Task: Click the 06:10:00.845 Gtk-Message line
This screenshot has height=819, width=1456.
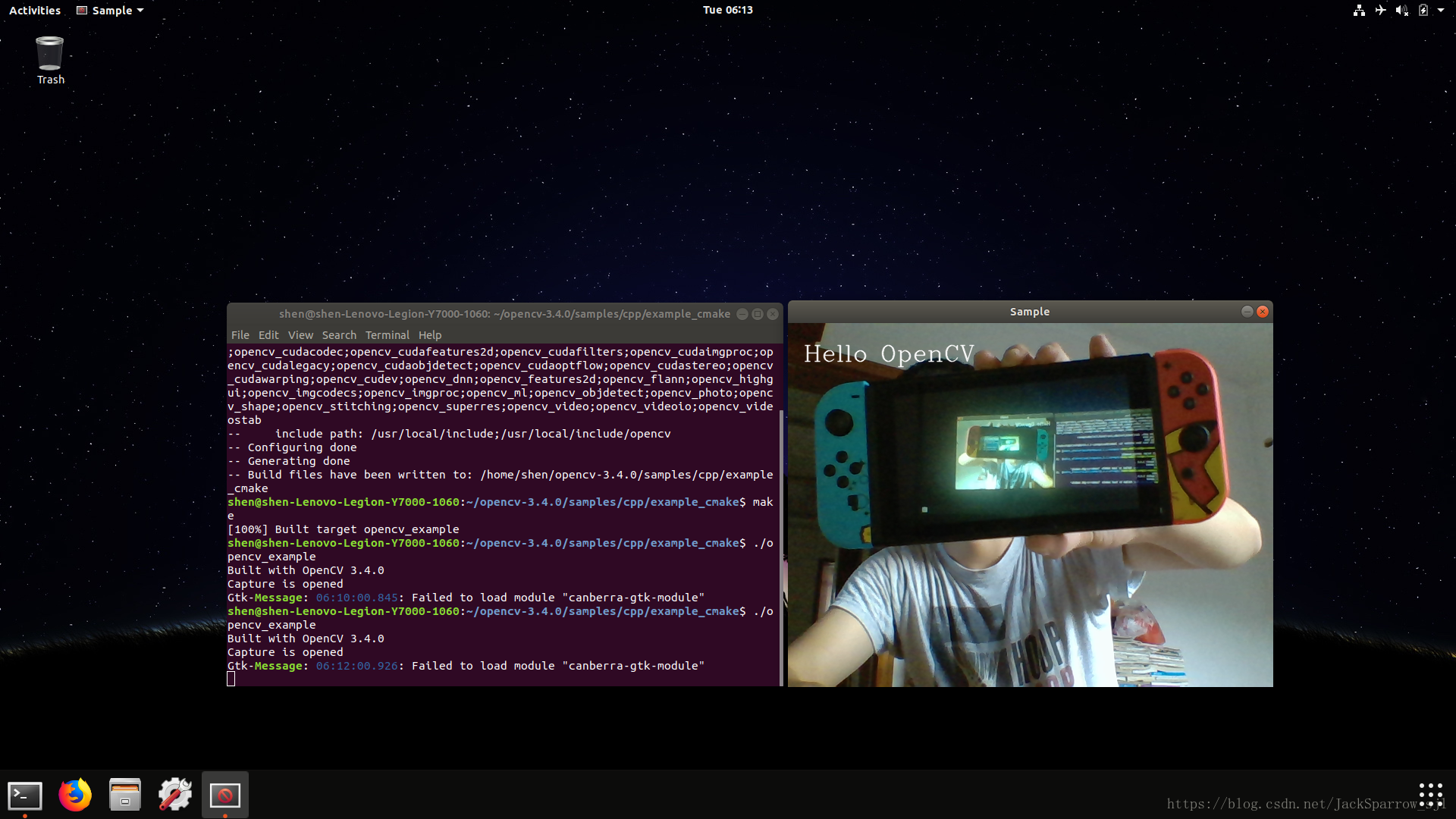Action: pos(466,598)
